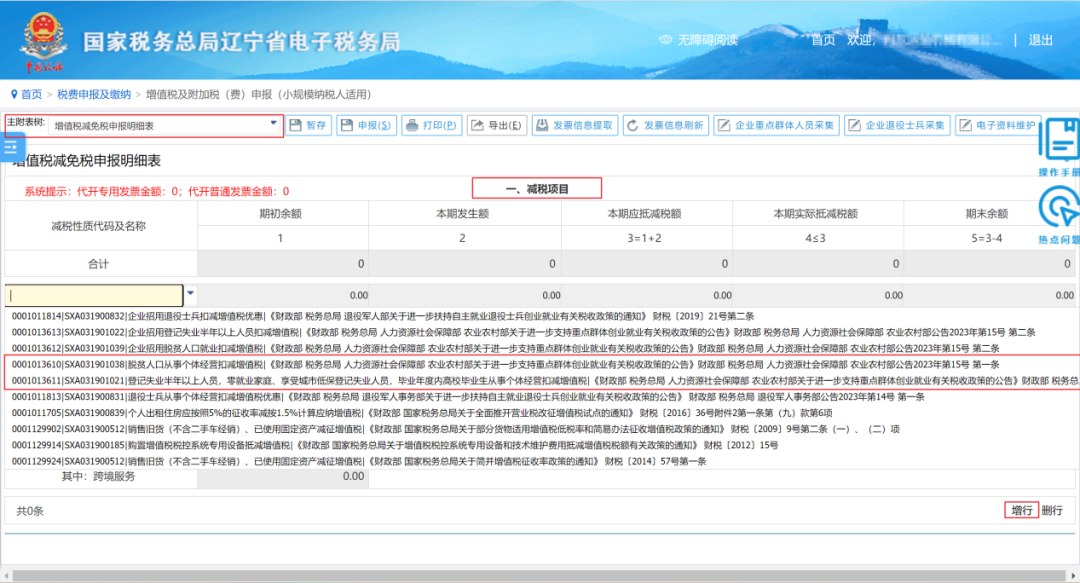The image size is (1080, 583).
Task: Log out with 退出
Action: (1040, 40)
